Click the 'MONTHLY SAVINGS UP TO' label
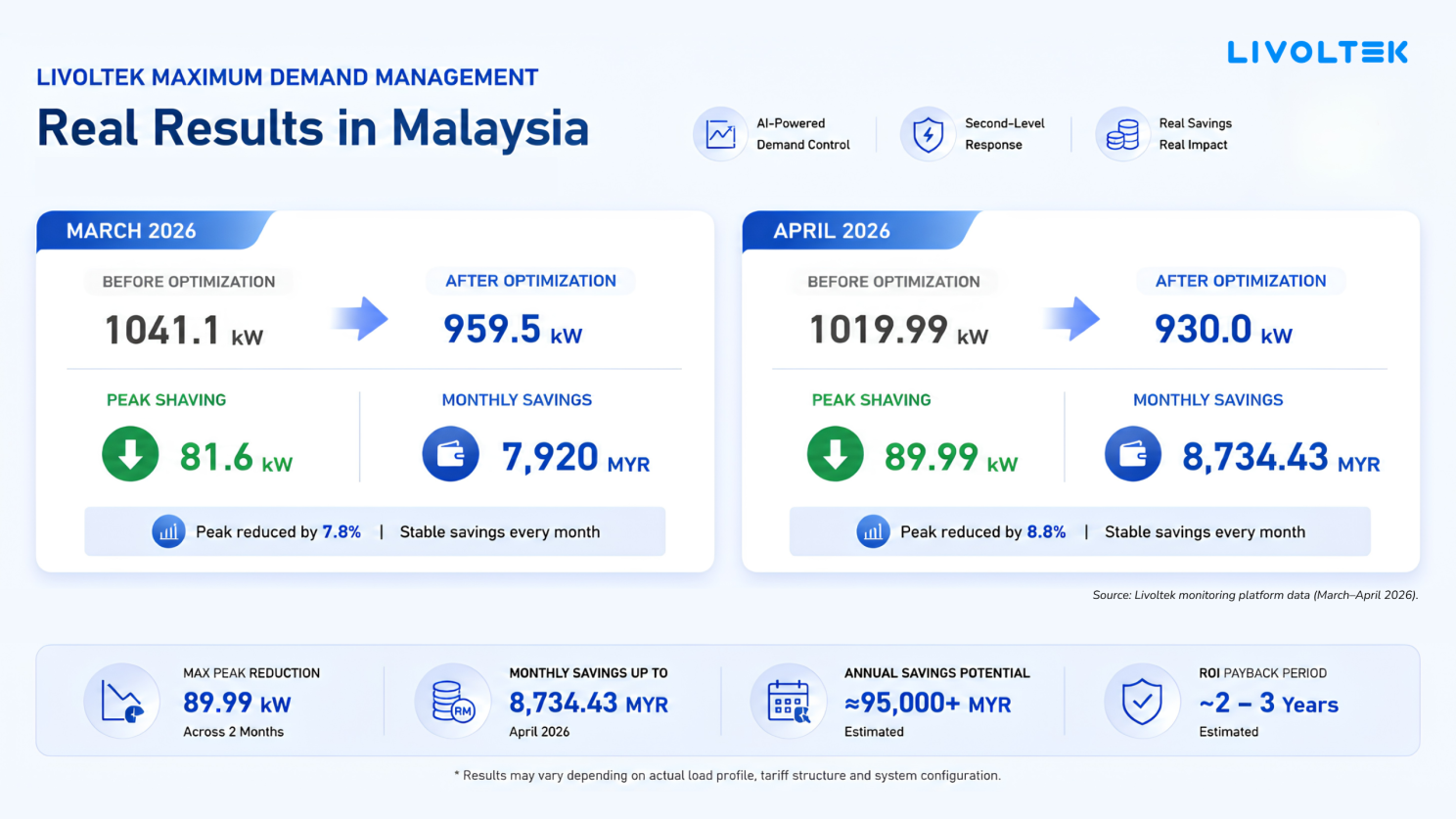Image resolution: width=1456 pixels, height=819 pixels. 588,673
